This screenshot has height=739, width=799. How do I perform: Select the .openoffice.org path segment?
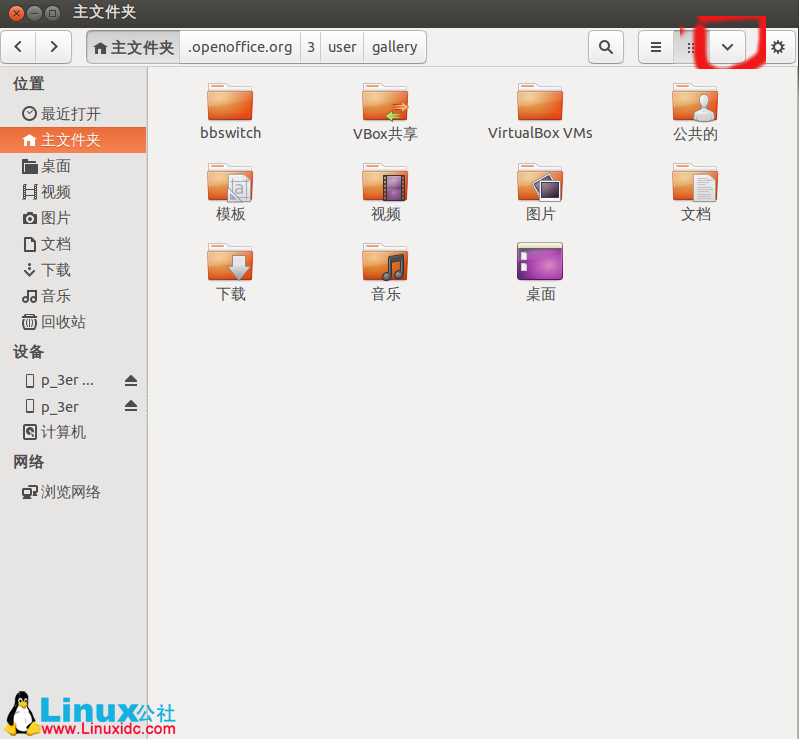pyautogui.click(x=240, y=47)
